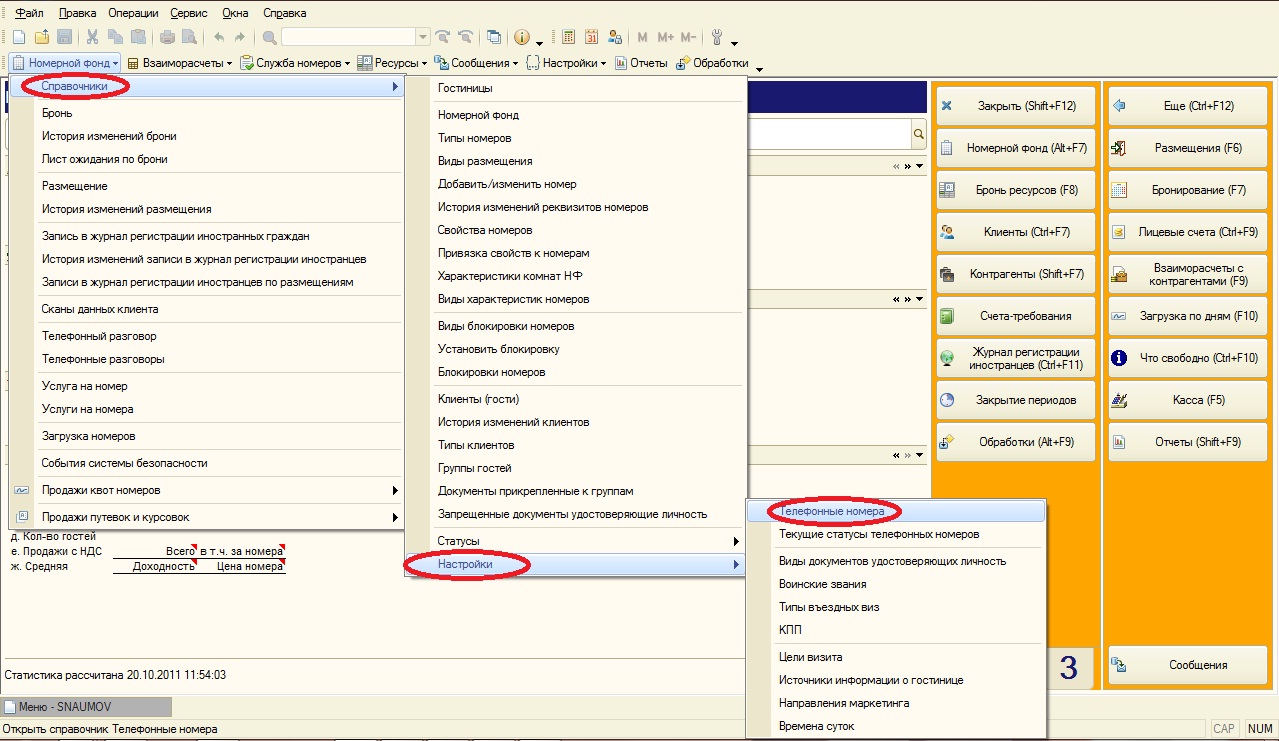Click the New document toolbar icon
1279x741 pixels.
(x=19, y=38)
